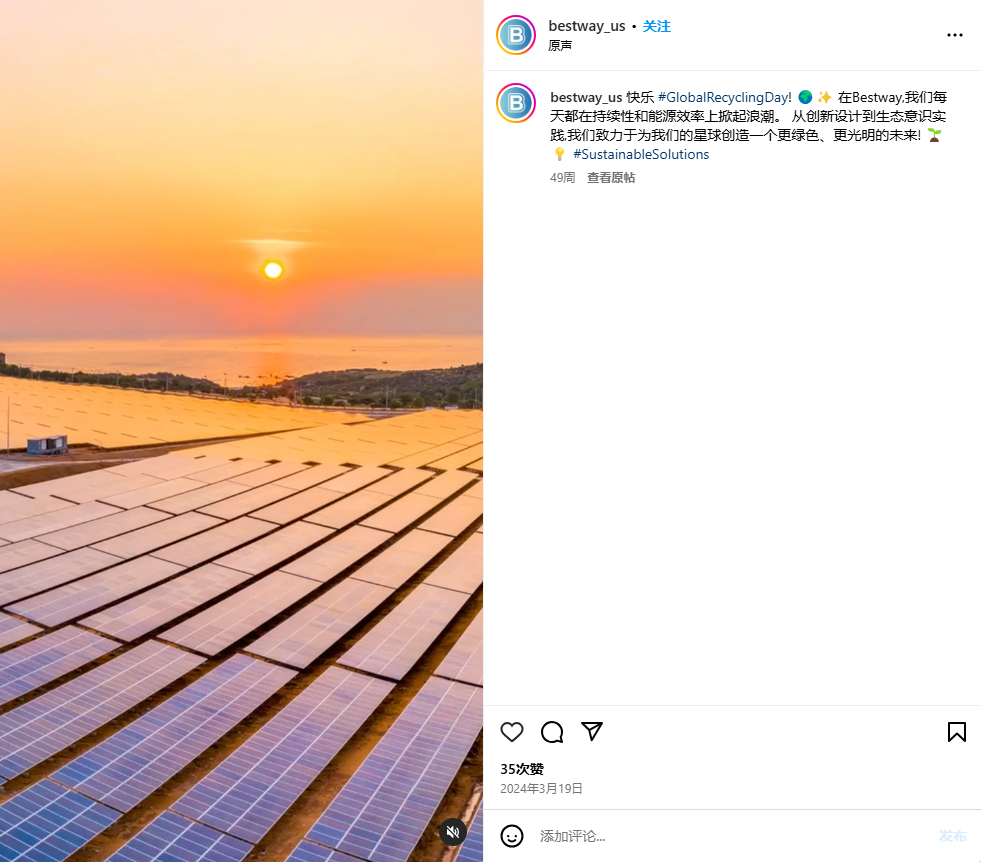Click the bestway_us avatar beside the caption
Viewport: 981px width, 862px height.
[516, 103]
